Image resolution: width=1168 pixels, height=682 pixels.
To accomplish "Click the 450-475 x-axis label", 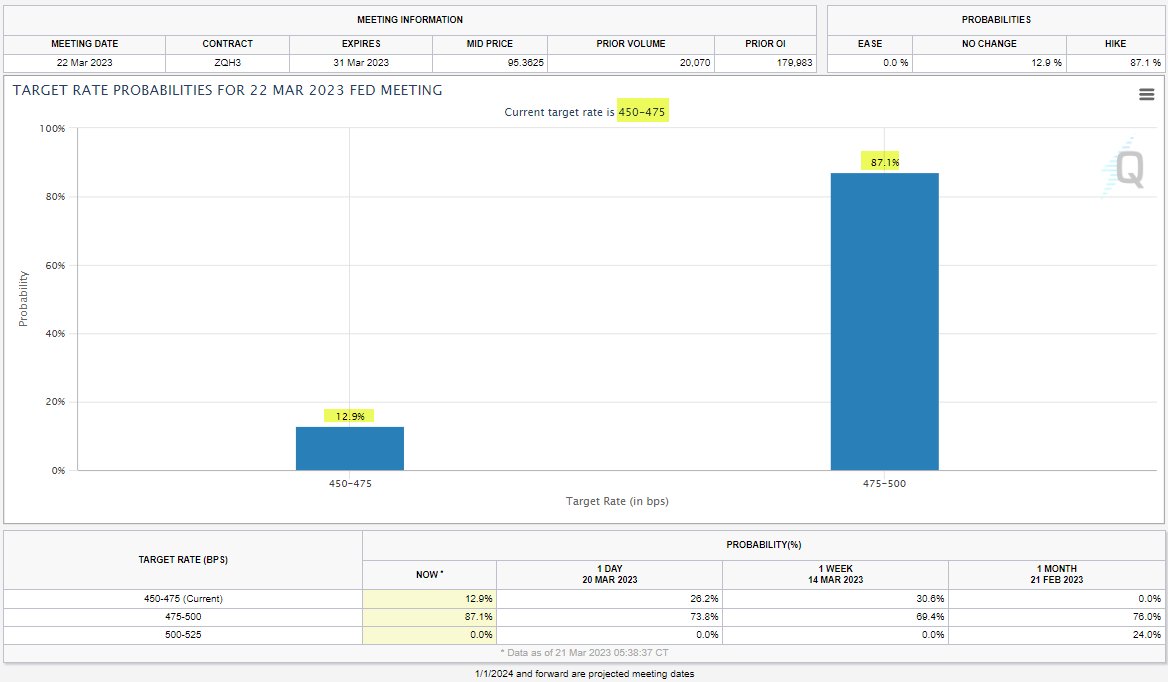I will [x=350, y=484].
